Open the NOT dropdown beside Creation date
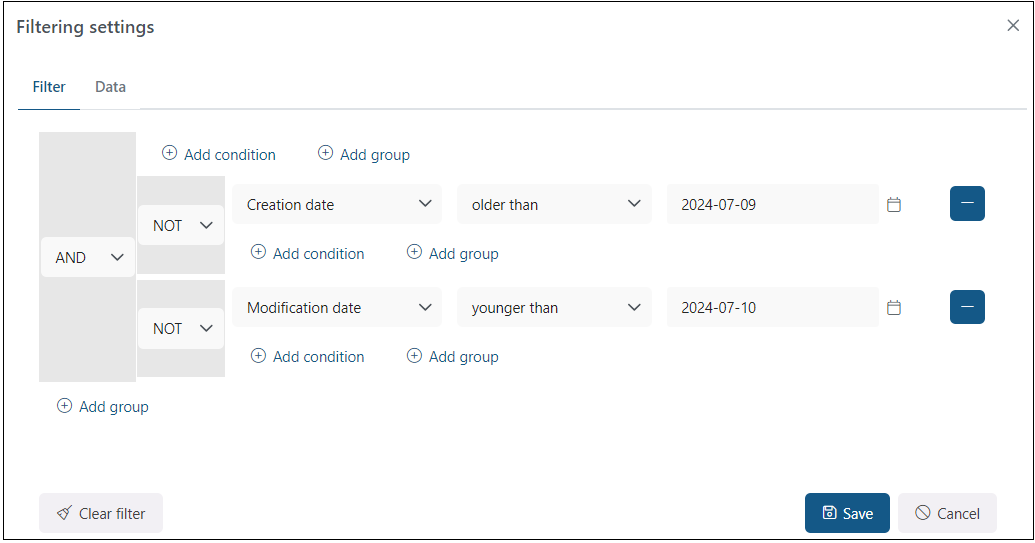Image resolution: width=1035 pixels, height=543 pixels. [181, 225]
